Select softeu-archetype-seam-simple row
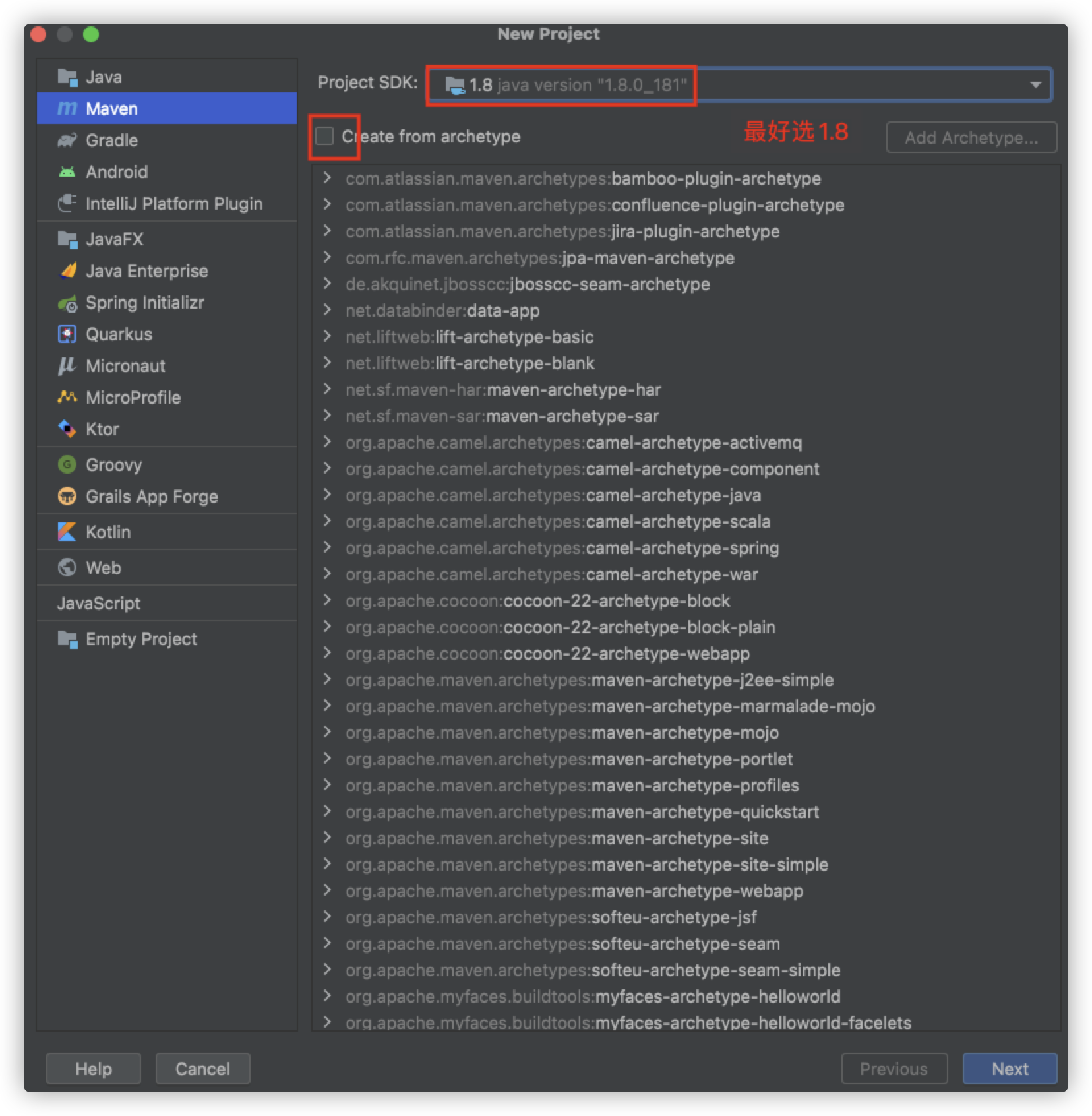Screen dimensions: 1092x1116 (686, 970)
